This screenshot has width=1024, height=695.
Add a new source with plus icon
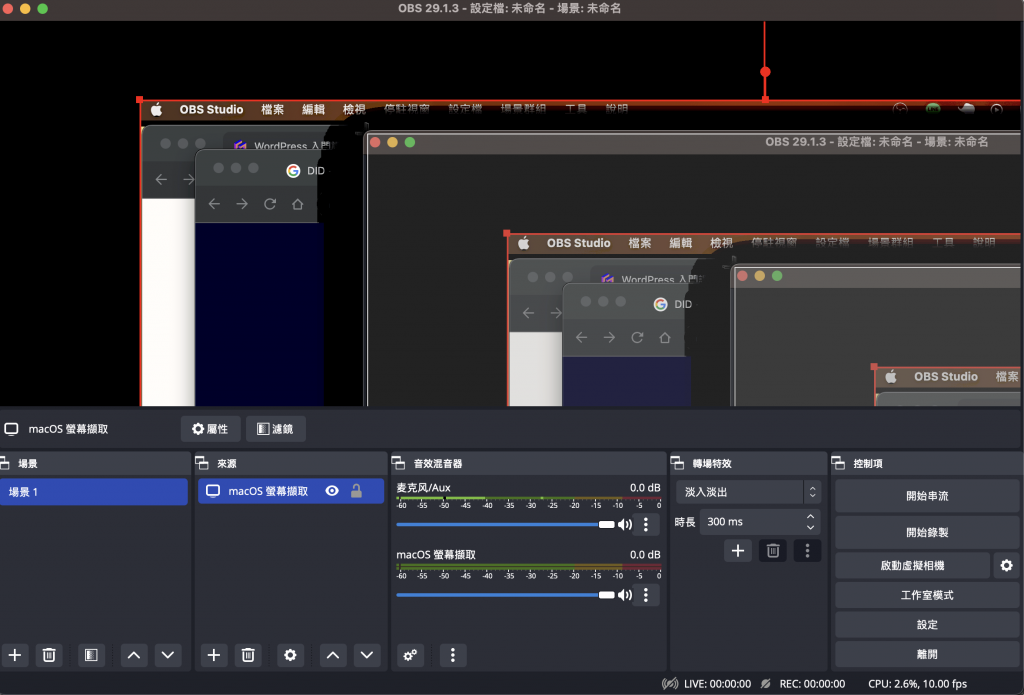(x=214, y=655)
